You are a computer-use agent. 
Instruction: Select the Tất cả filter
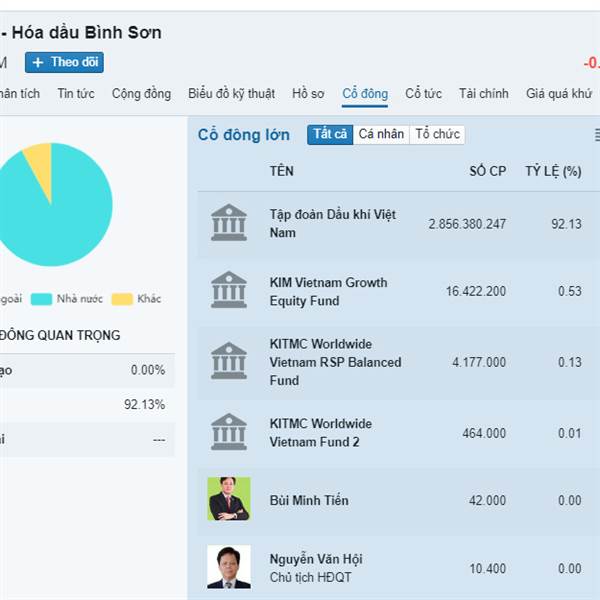[330, 135]
